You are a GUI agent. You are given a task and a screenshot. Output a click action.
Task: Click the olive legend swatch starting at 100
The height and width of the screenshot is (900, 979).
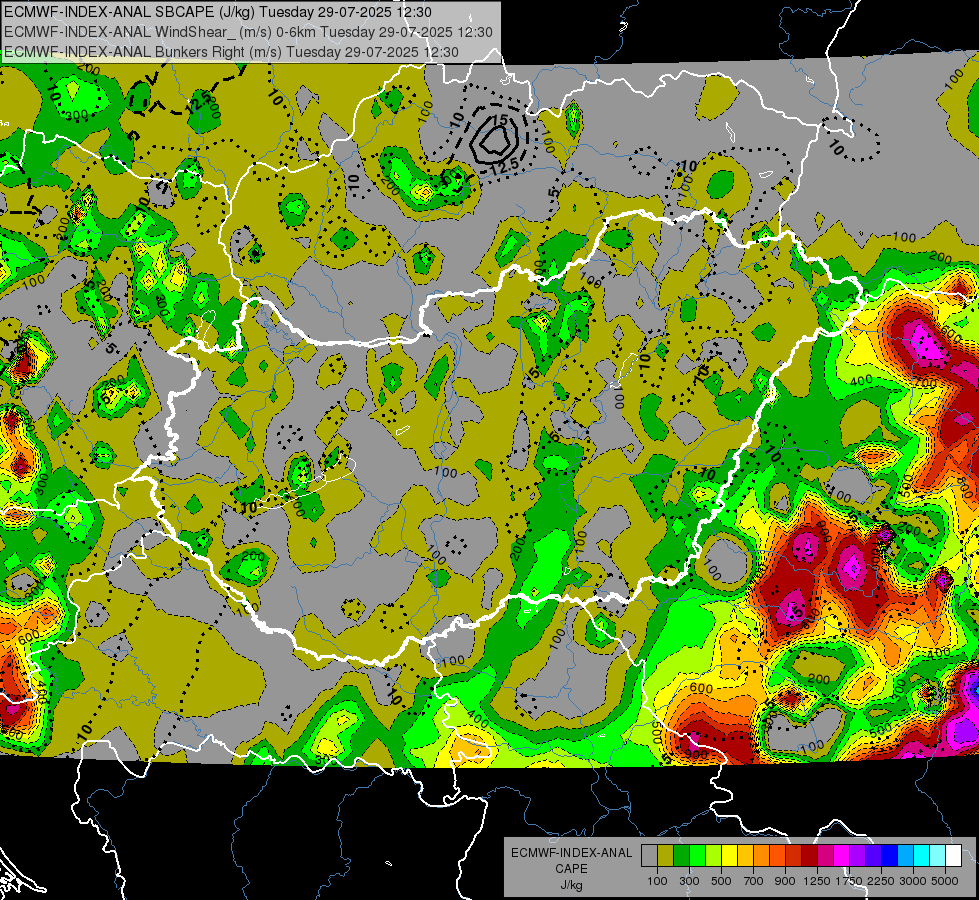[666, 856]
